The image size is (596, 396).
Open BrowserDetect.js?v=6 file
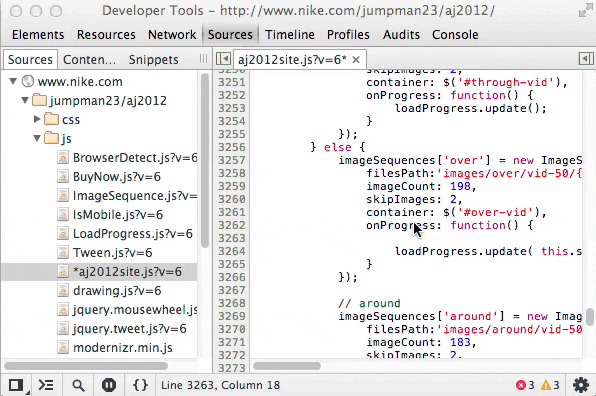tap(135, 157)
